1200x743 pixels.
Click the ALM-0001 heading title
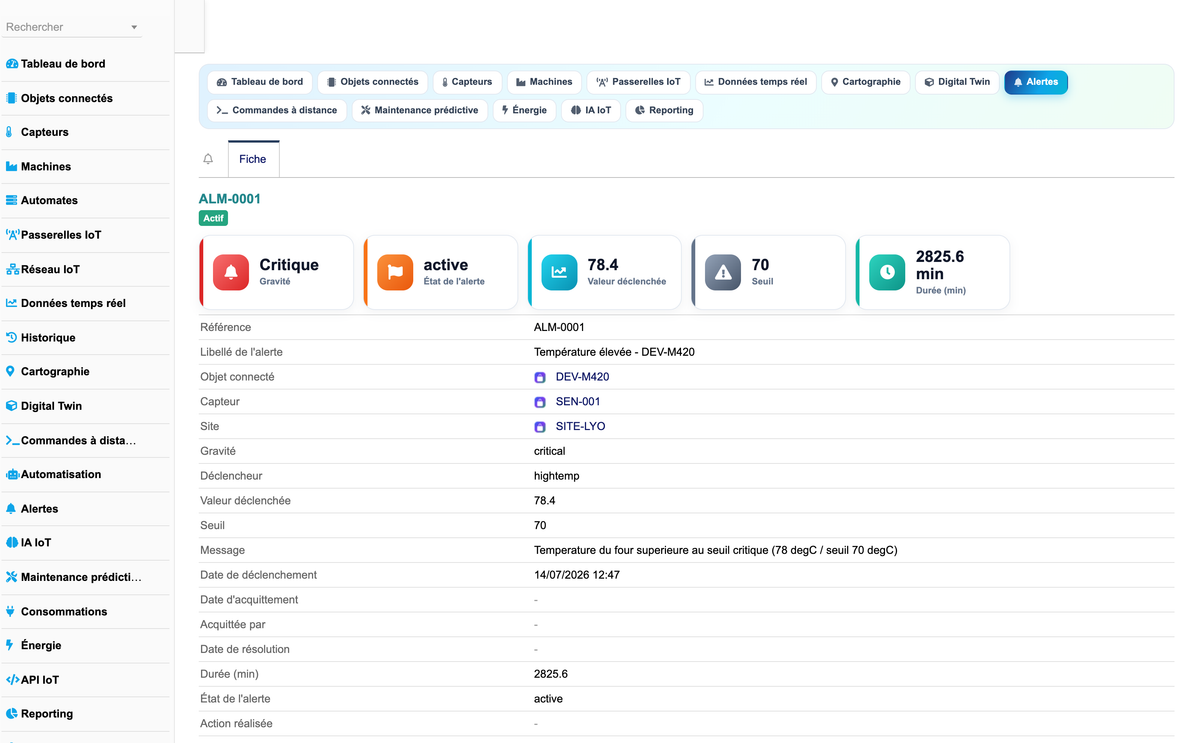[x=230, y=199]
